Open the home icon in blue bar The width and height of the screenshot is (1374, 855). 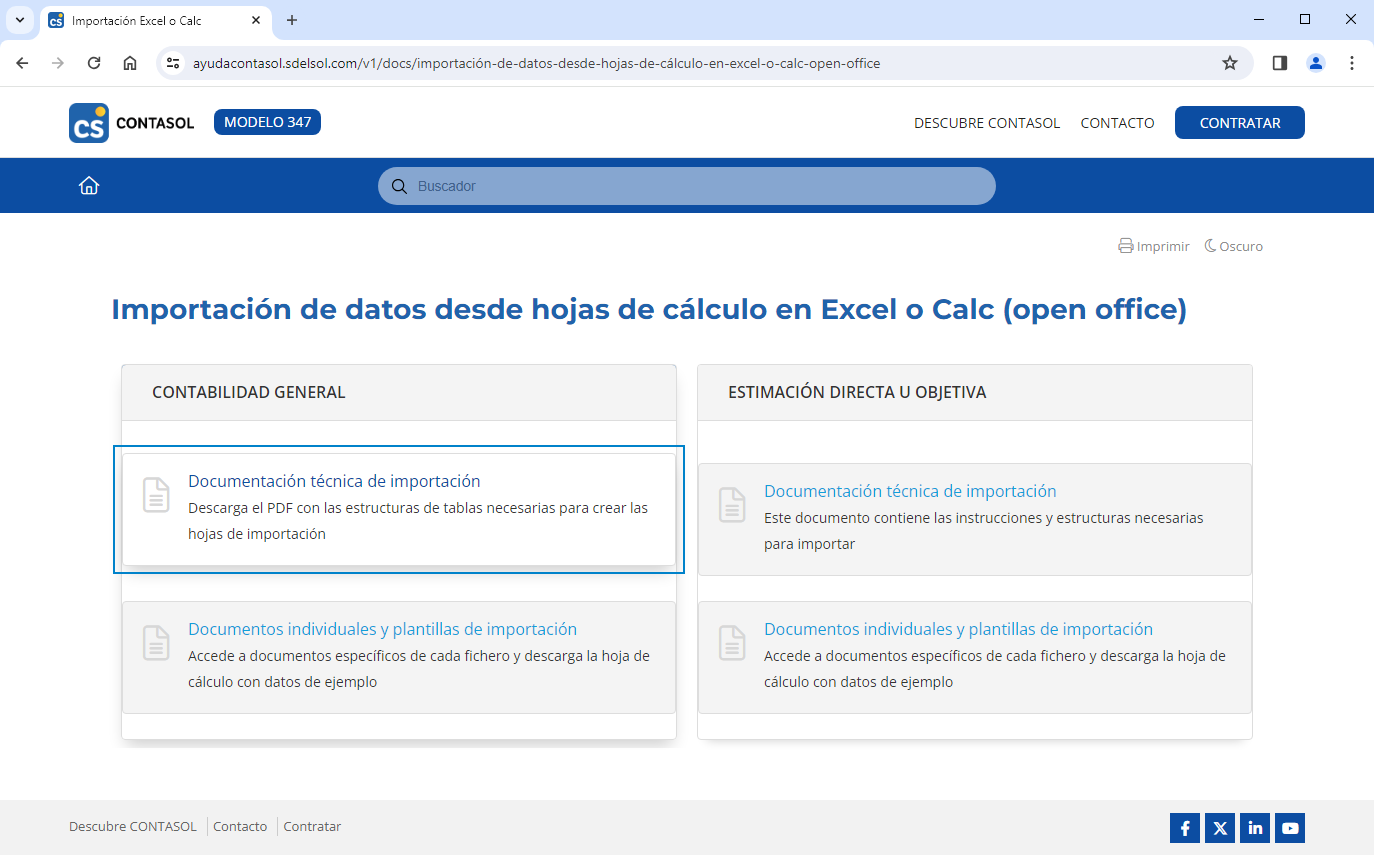coord(89,185)
